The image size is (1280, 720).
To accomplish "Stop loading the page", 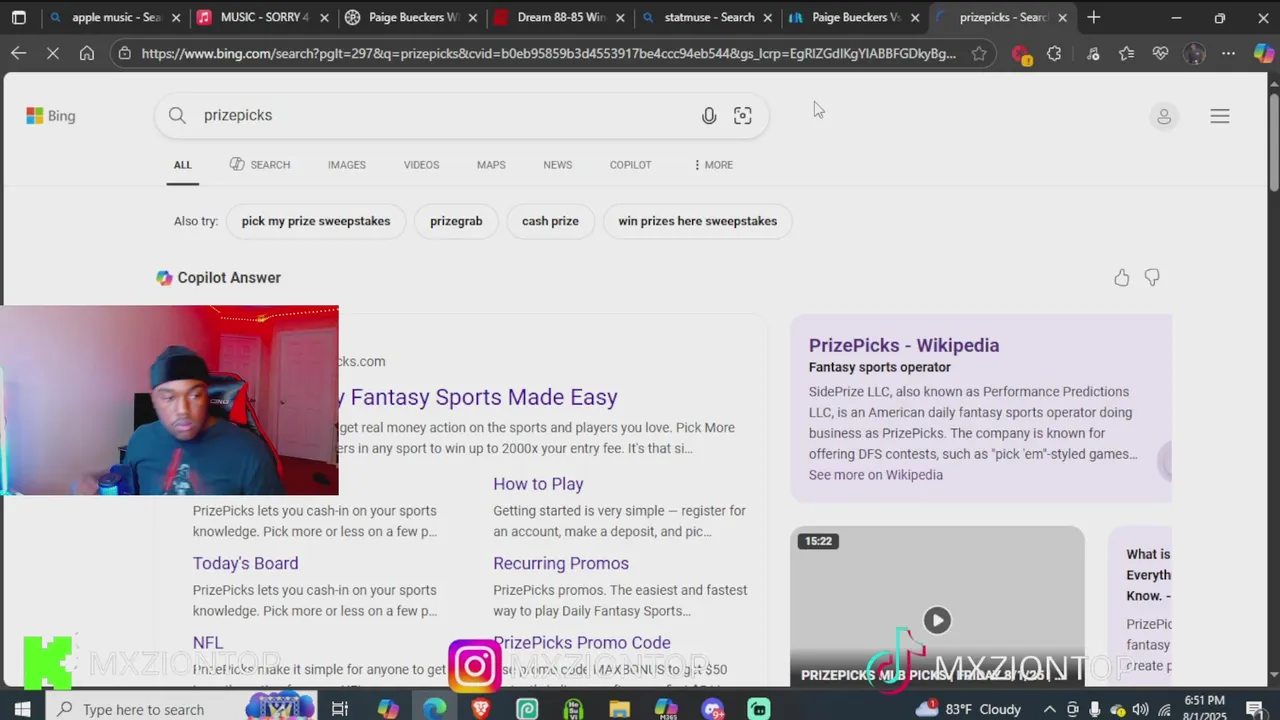I will click(53, 53).
